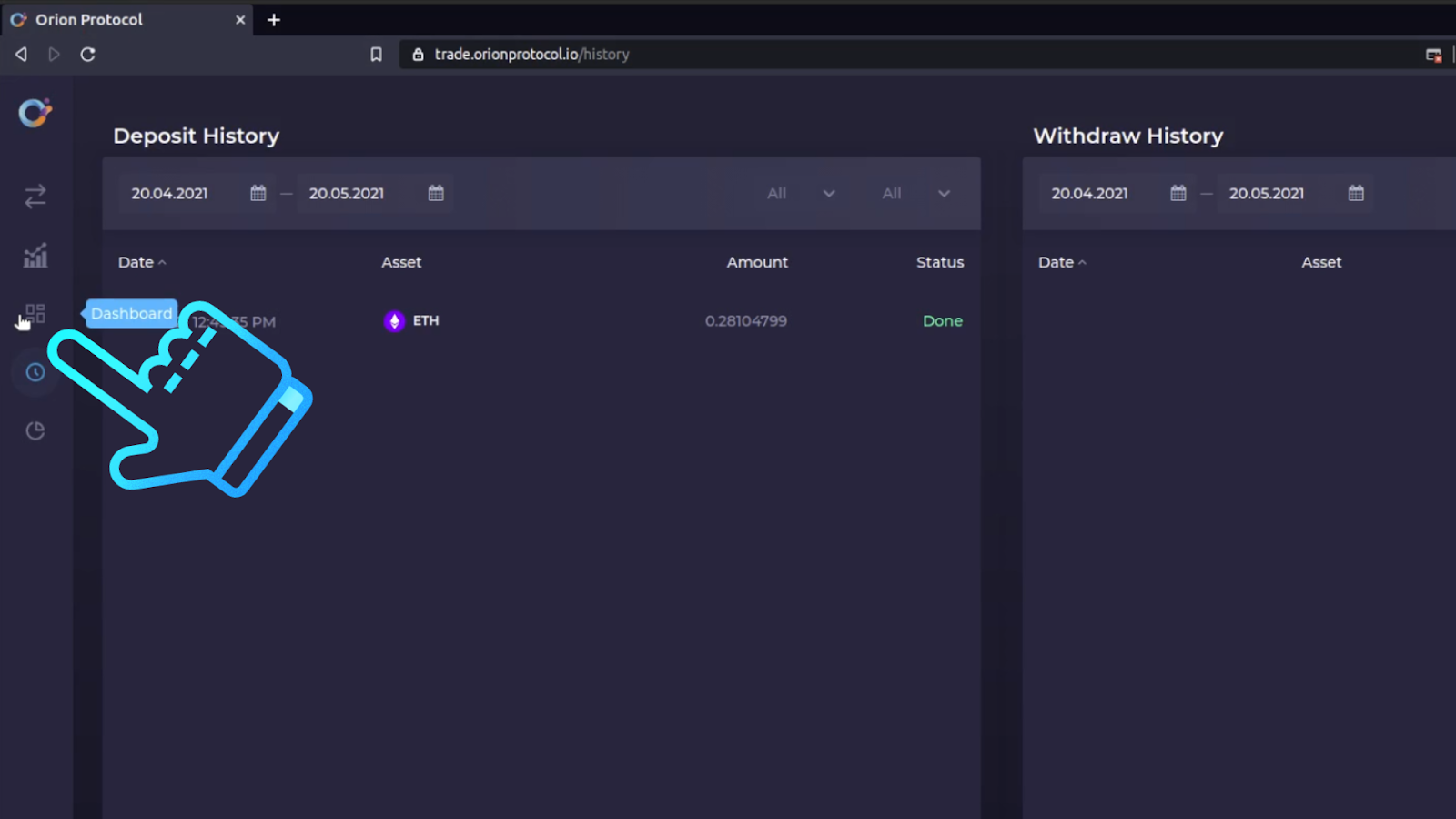Edit Withdraw History start date 20.04.2021
Screen dimensions: 1456x819
1090,193
